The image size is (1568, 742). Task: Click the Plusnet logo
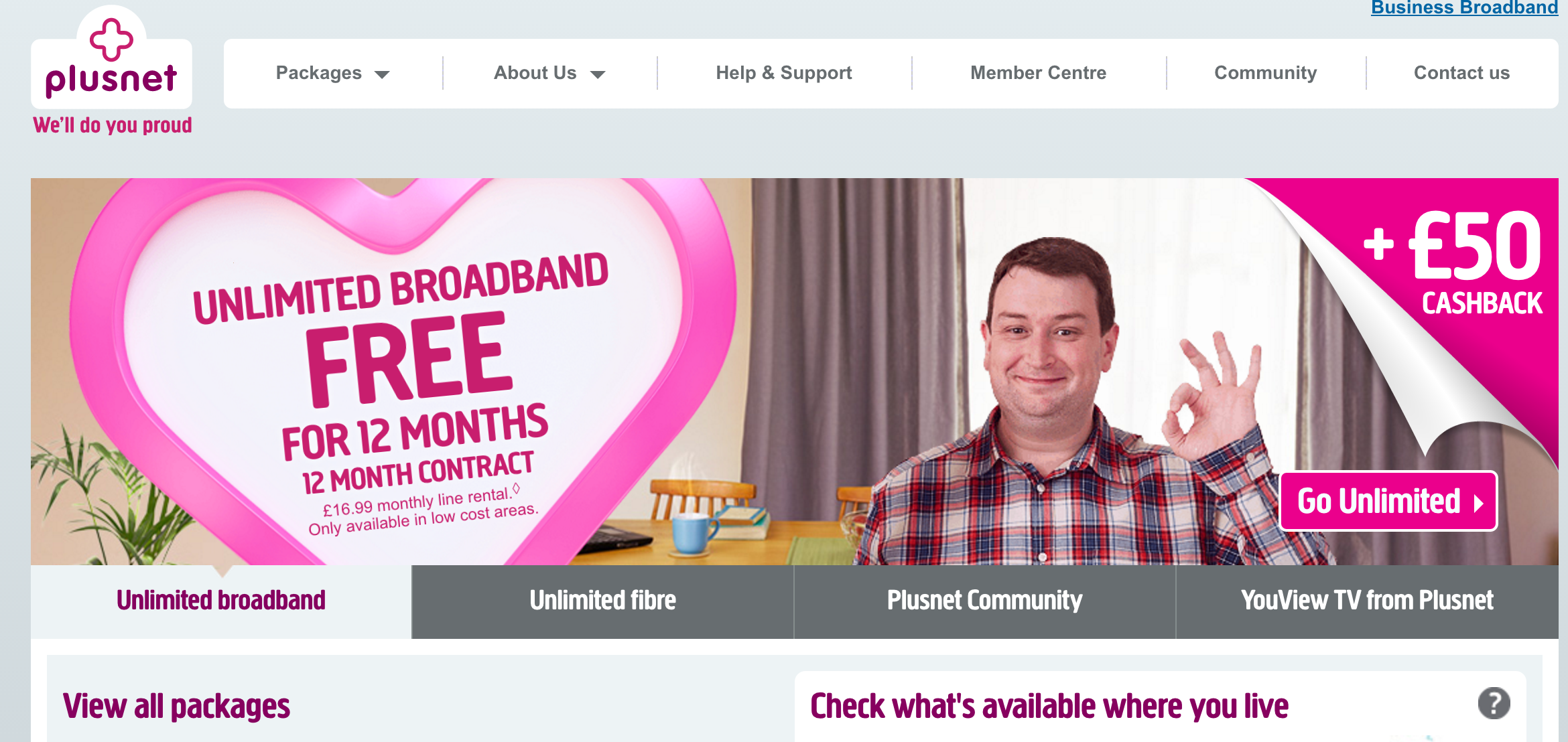point(111,57)
